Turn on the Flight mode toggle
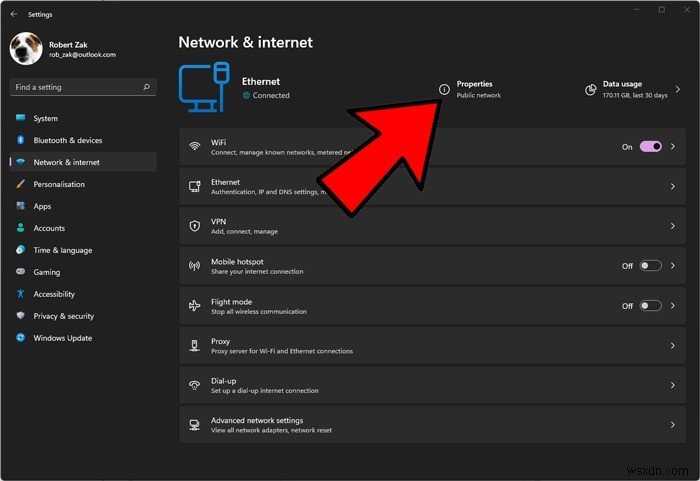Image resolution: width=700 pixels, height=481 pixels. tap(650, 305)
